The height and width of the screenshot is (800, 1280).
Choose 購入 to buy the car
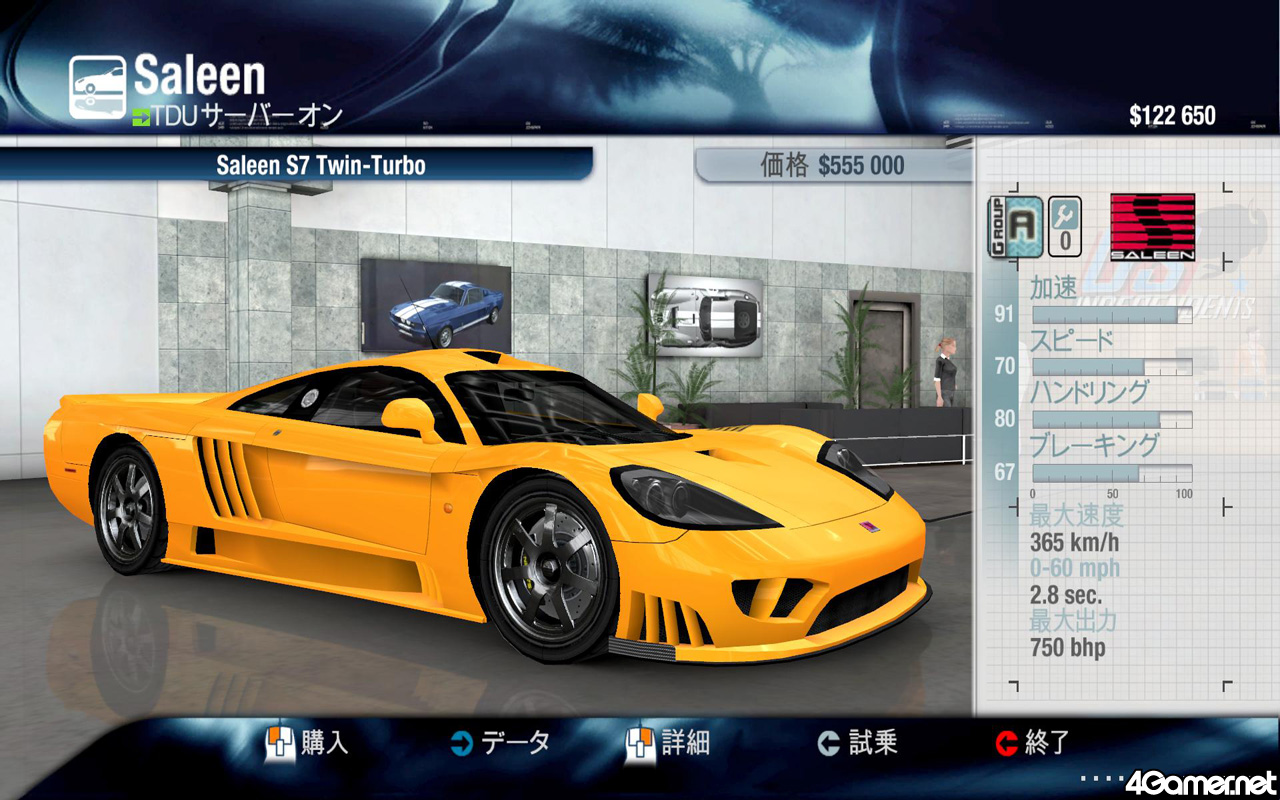[325, 743]
